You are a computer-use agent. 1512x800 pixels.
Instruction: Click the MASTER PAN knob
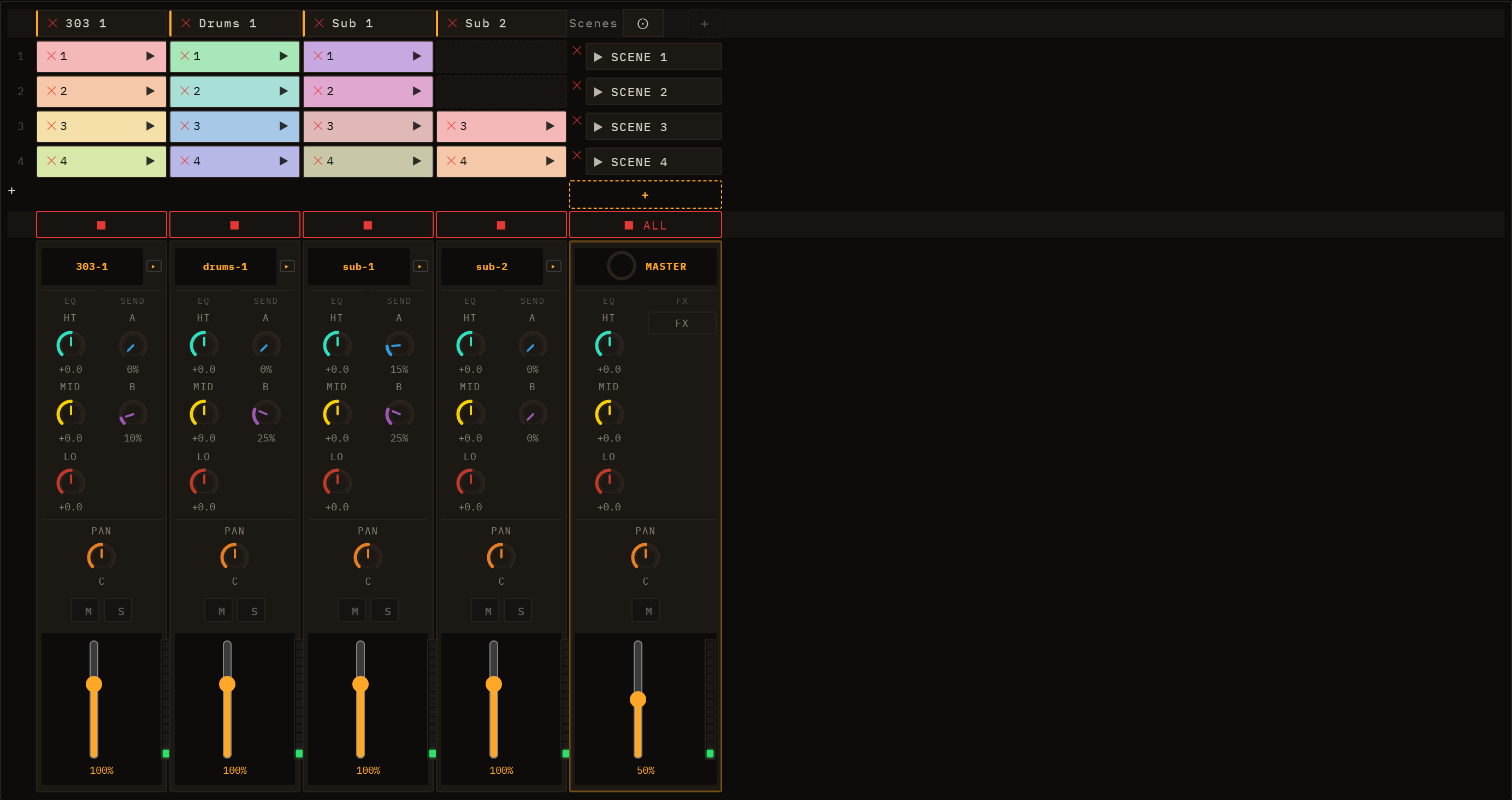[x=645, y=557]
